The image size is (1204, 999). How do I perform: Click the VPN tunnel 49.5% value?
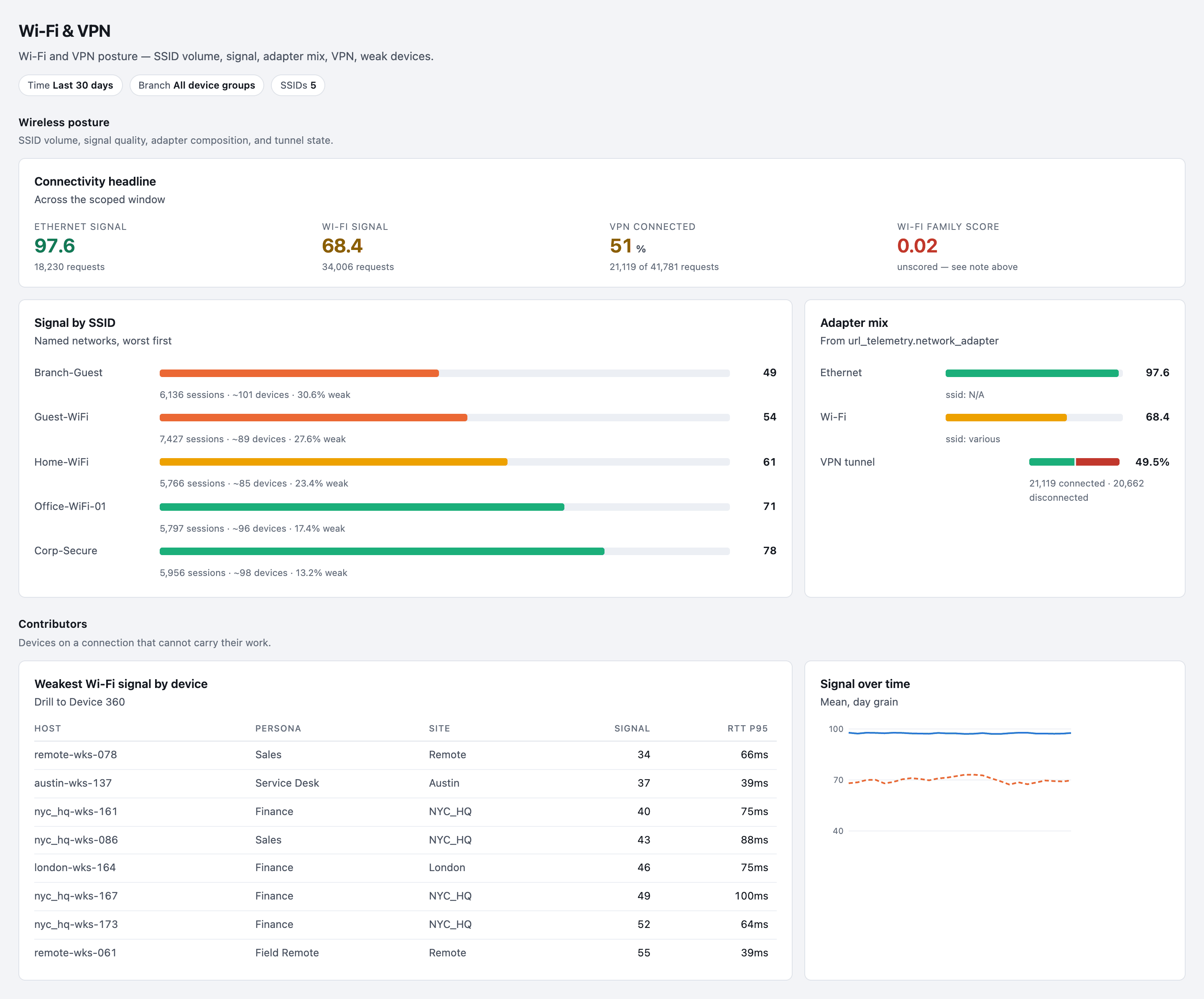click(1152, 462)
